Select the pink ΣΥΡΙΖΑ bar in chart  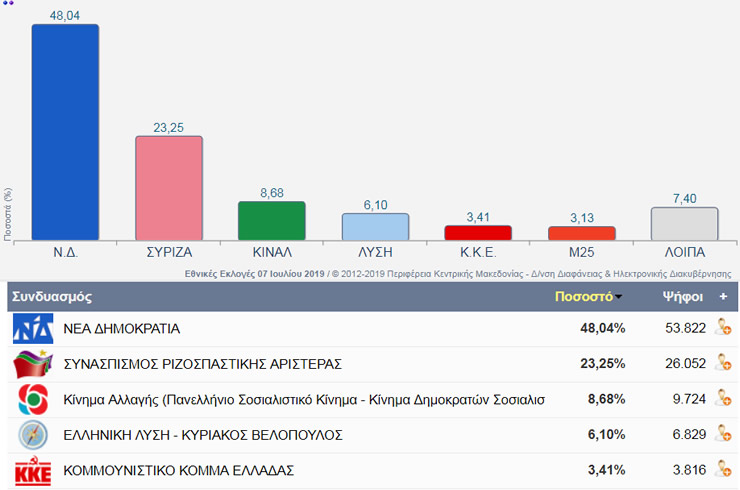tap(169, 188)
